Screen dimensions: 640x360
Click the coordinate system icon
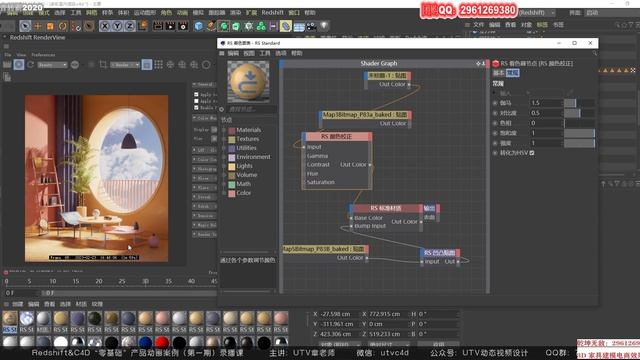pyautogui.click(x=142, y=26)
